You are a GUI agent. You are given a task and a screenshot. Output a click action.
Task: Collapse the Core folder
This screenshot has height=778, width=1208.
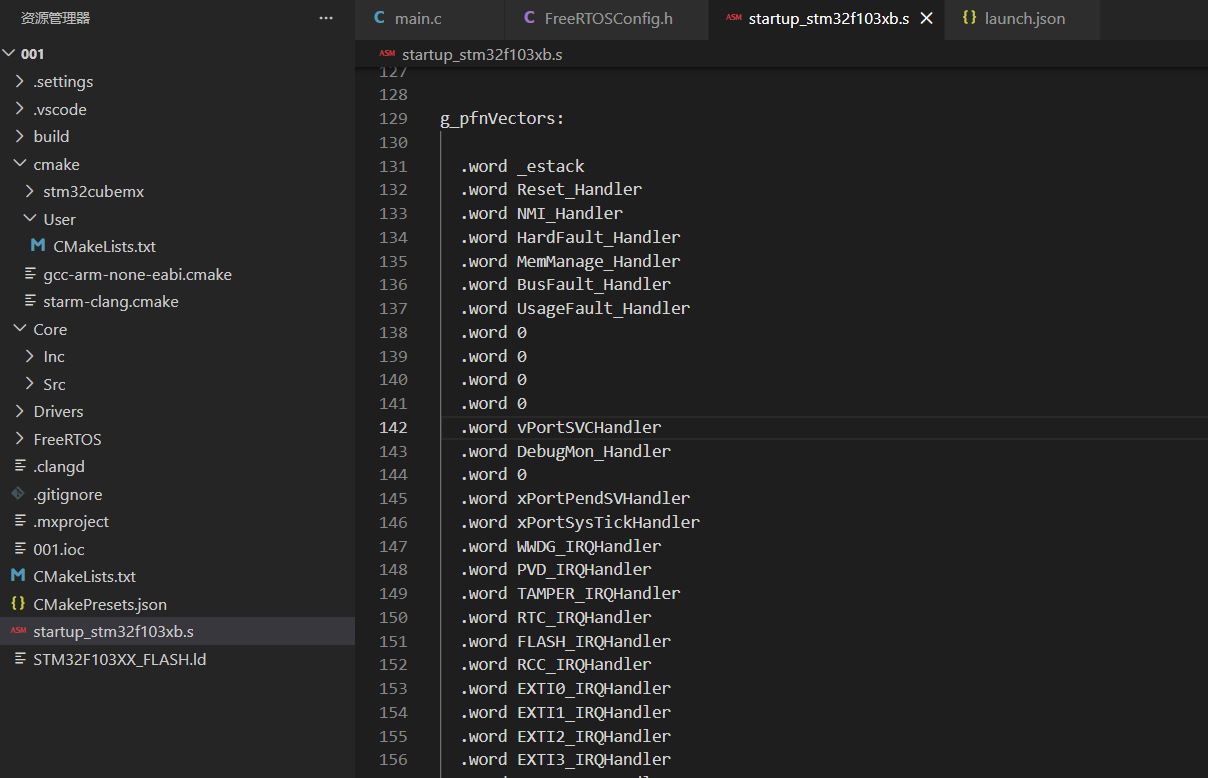20,329
